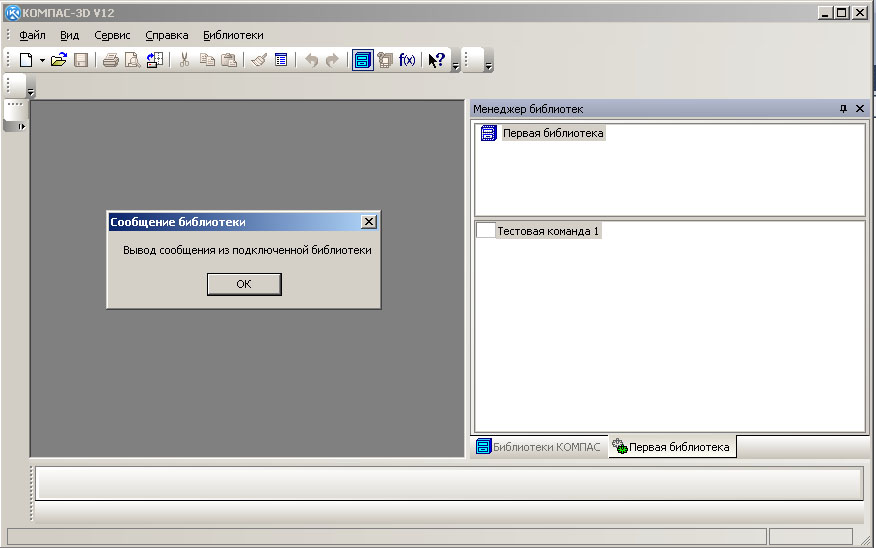Click the f(x) variables icon

point(407,60)
